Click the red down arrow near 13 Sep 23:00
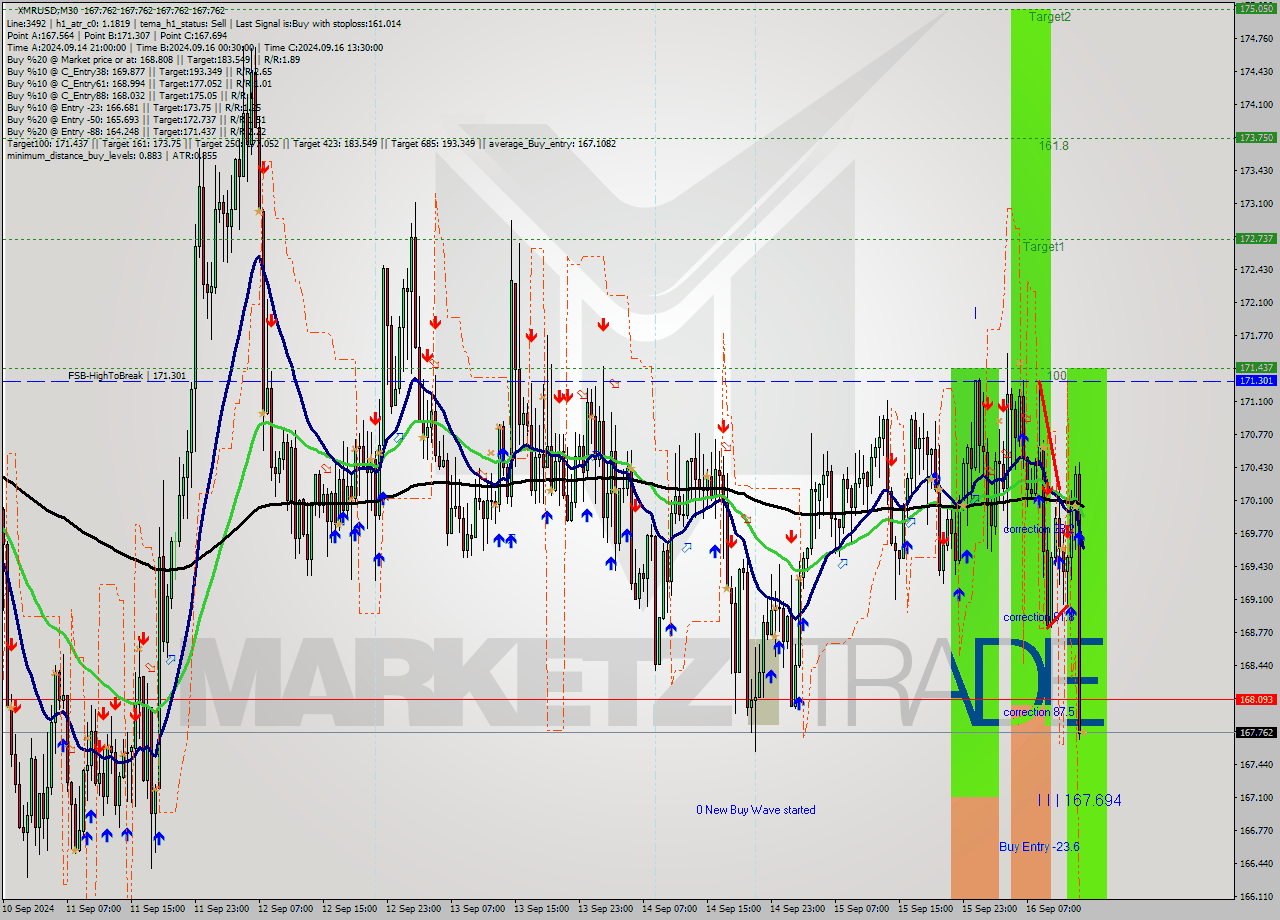 coord(603,322)
